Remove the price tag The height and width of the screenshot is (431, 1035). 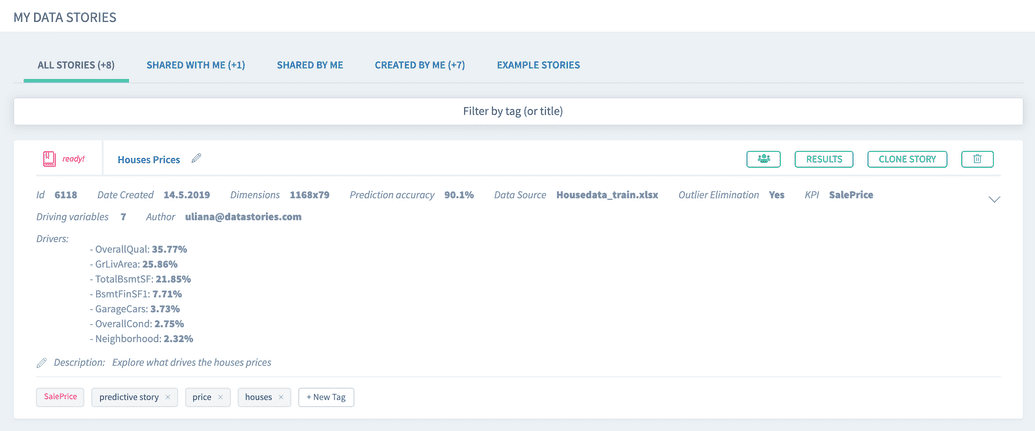click(220, 397)
